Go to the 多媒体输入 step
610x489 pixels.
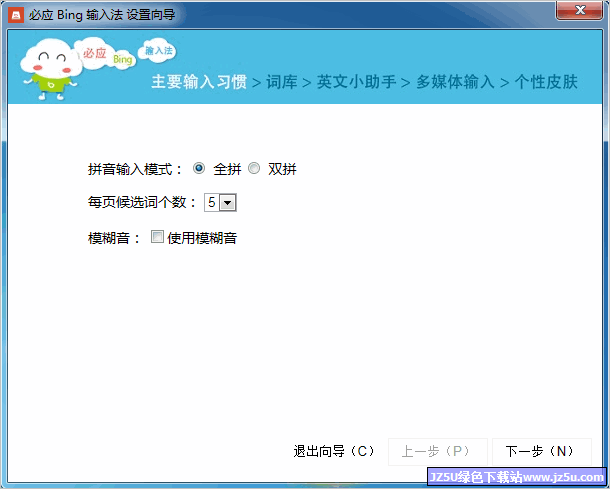[455, 82]
